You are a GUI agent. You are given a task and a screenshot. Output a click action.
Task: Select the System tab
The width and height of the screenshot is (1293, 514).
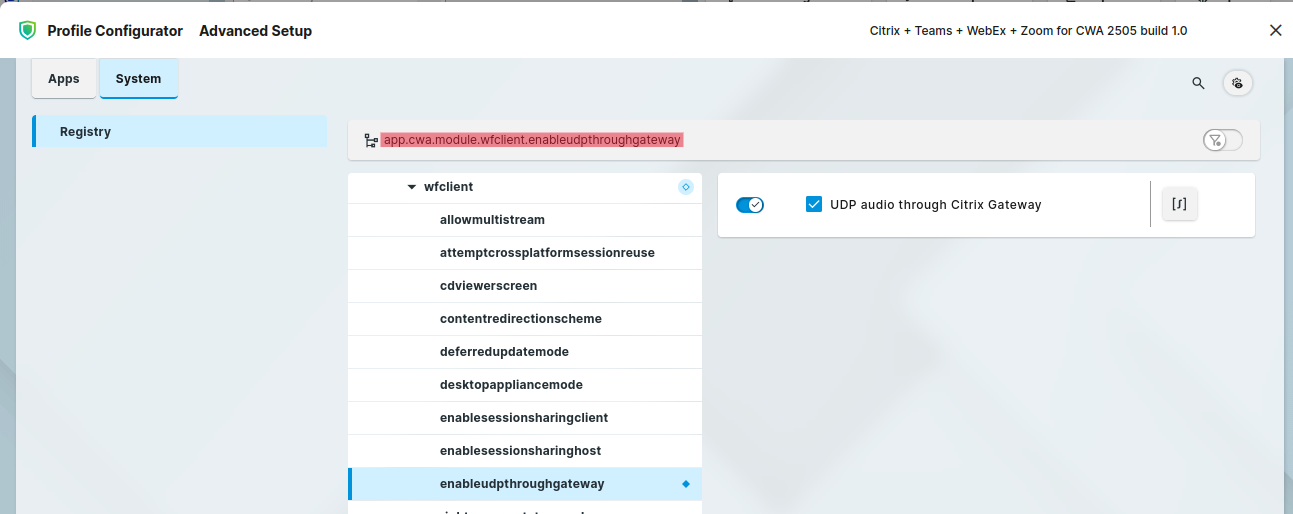coord(138,79)
